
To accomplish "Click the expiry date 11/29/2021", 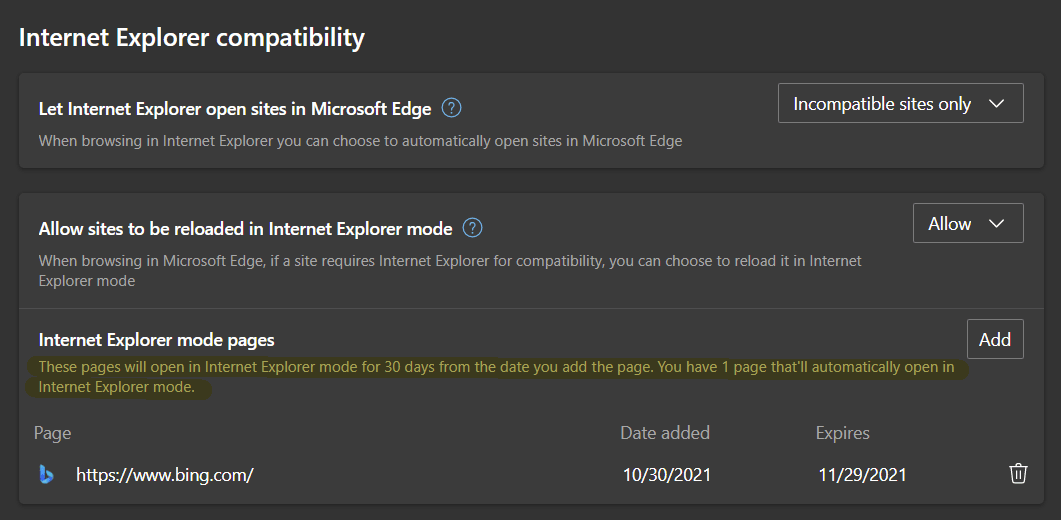I will [x=862, y=475].
